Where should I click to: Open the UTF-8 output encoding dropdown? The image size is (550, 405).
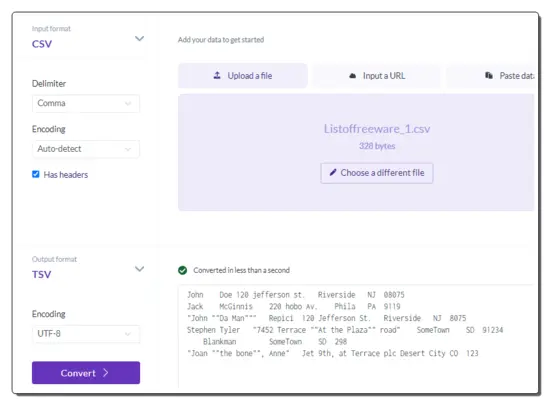86,334
